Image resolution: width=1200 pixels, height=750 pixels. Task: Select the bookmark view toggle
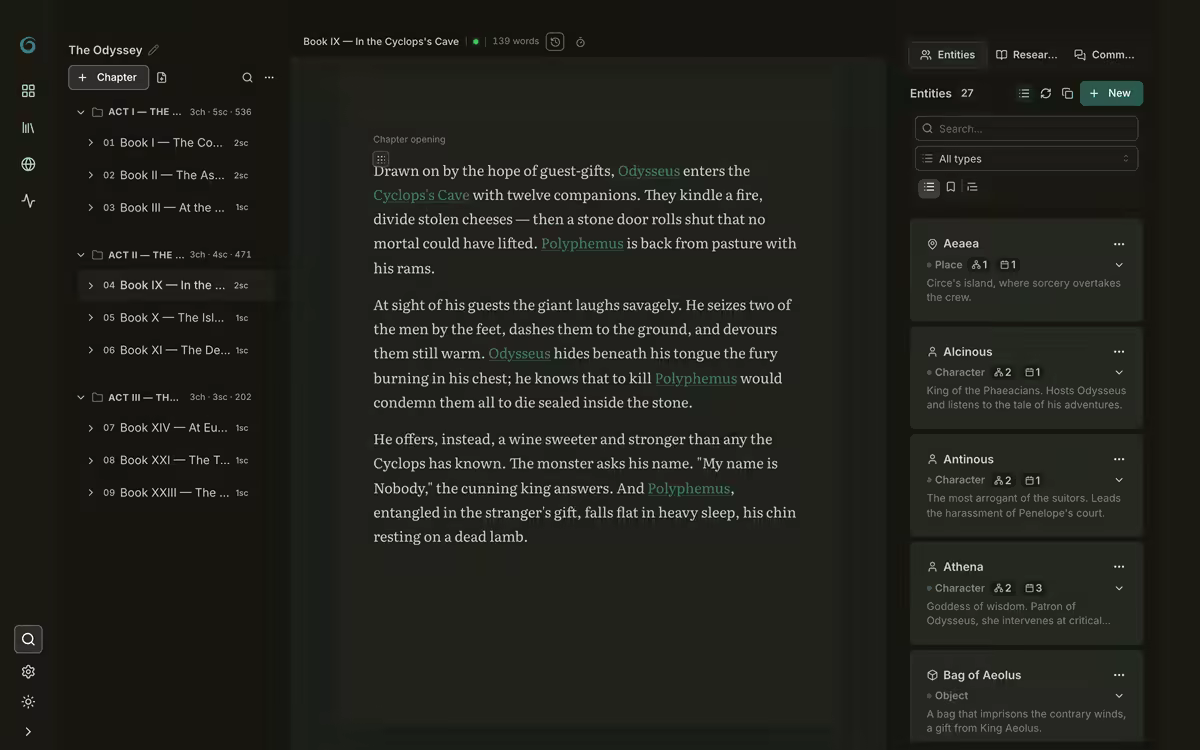(951, 187)
